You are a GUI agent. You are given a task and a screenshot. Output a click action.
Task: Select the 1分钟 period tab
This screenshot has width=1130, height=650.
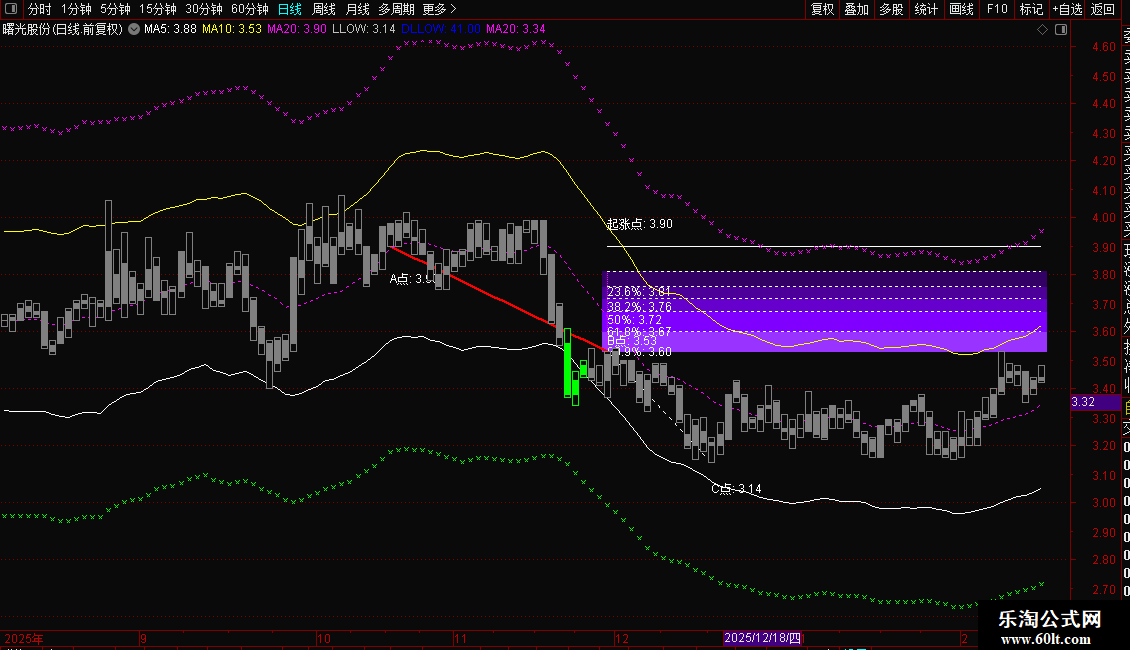pyautogui.click(x=76, y=9)
